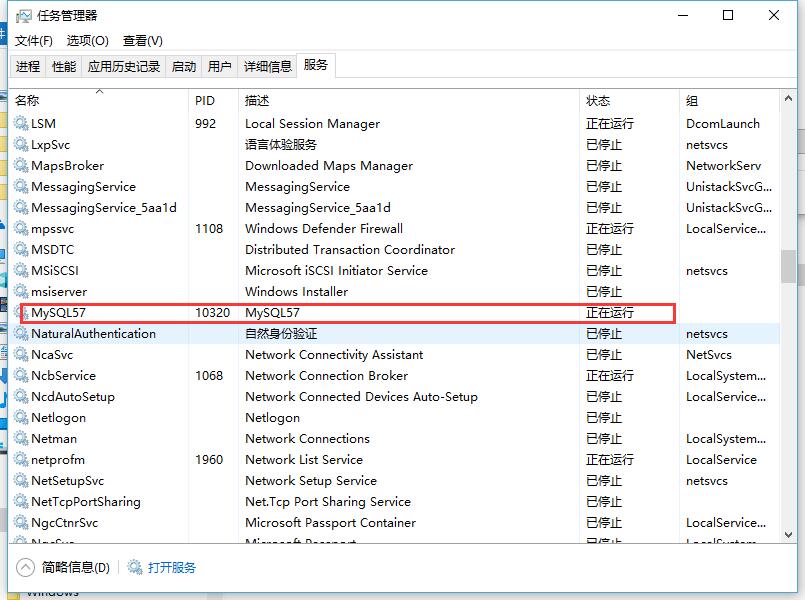Switch to the 用户 tab
The height and width of the screenshot is (600, 805).
[x=220, y=66]
